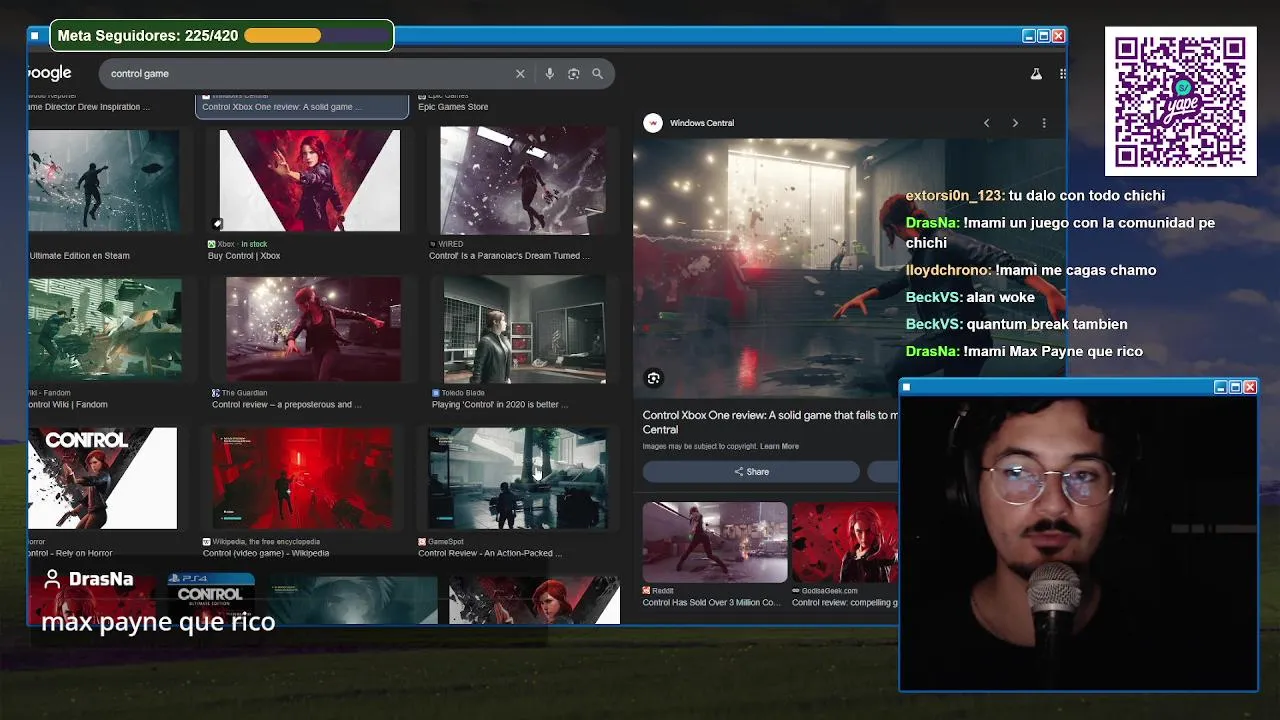
Task: Open the Google apps grid icon
Action: point(1062,74)
